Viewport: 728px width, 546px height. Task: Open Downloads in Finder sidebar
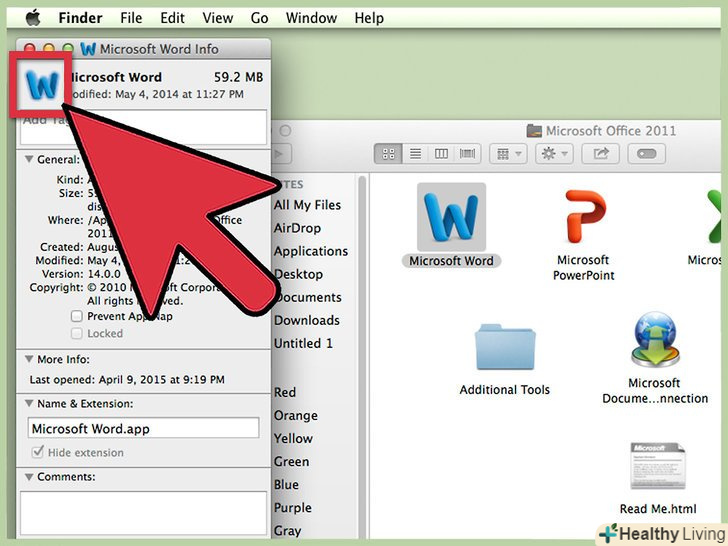click(307, 320)
